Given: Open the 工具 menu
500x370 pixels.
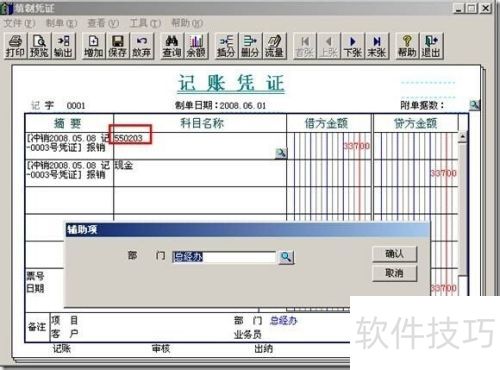Looking at the screenshot, I should click(145, 23).
